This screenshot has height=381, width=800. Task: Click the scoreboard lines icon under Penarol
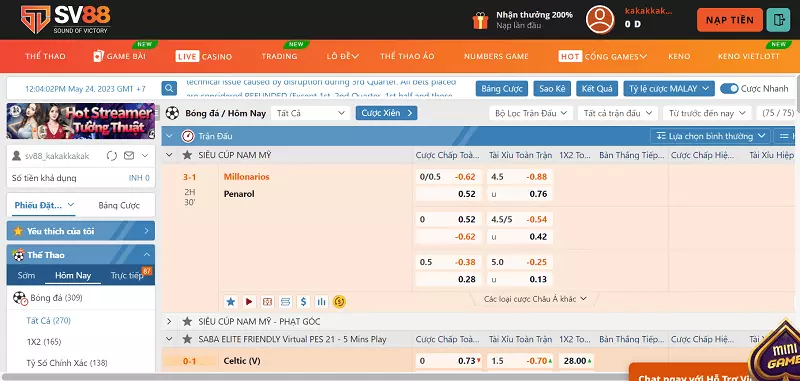(x=286, y=301)
